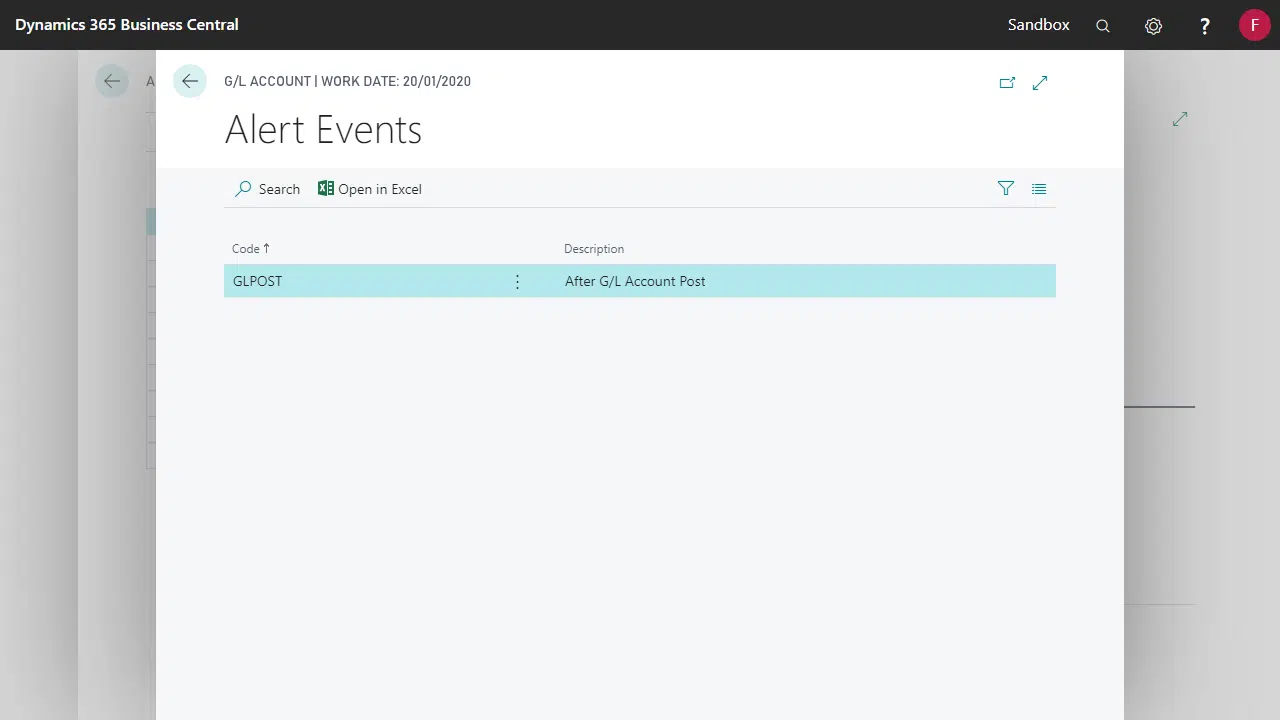1280x720 pixels.
Task: Open user account avatar F
Action: [1254, 25]
